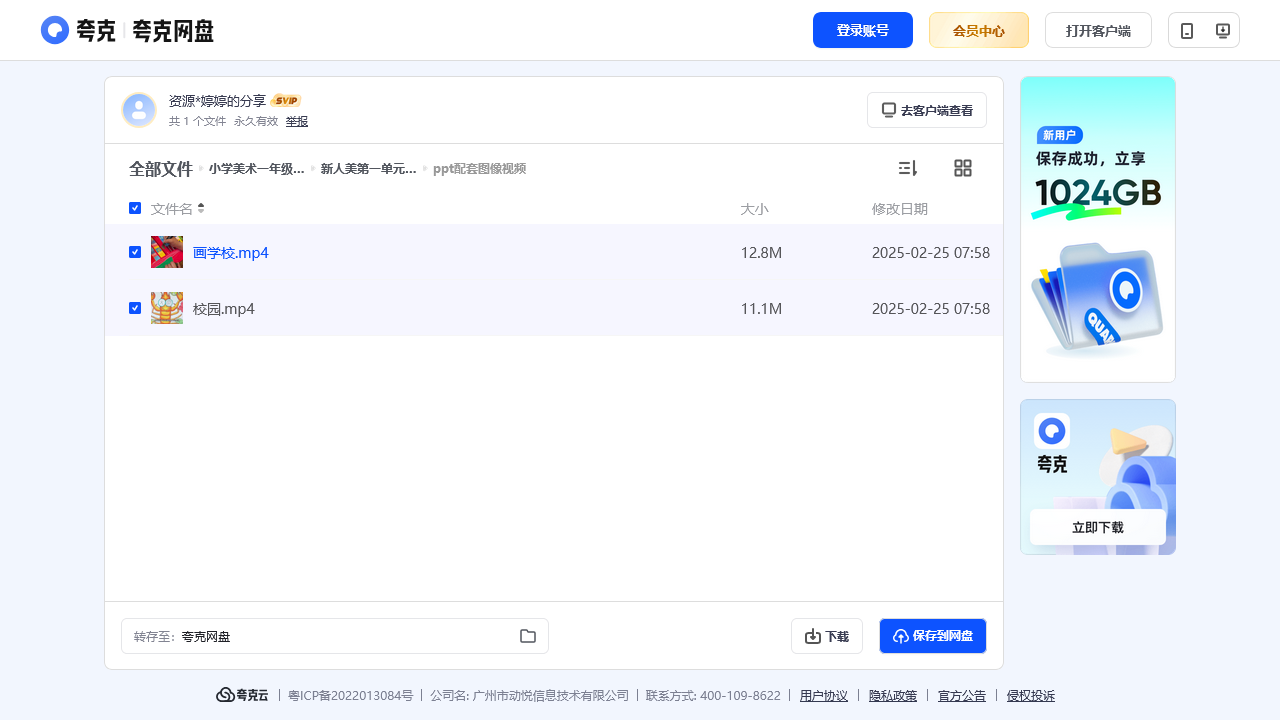Open the 会员中心 member center
This screenshot has width=1280, height=720.
coord(979,30)
